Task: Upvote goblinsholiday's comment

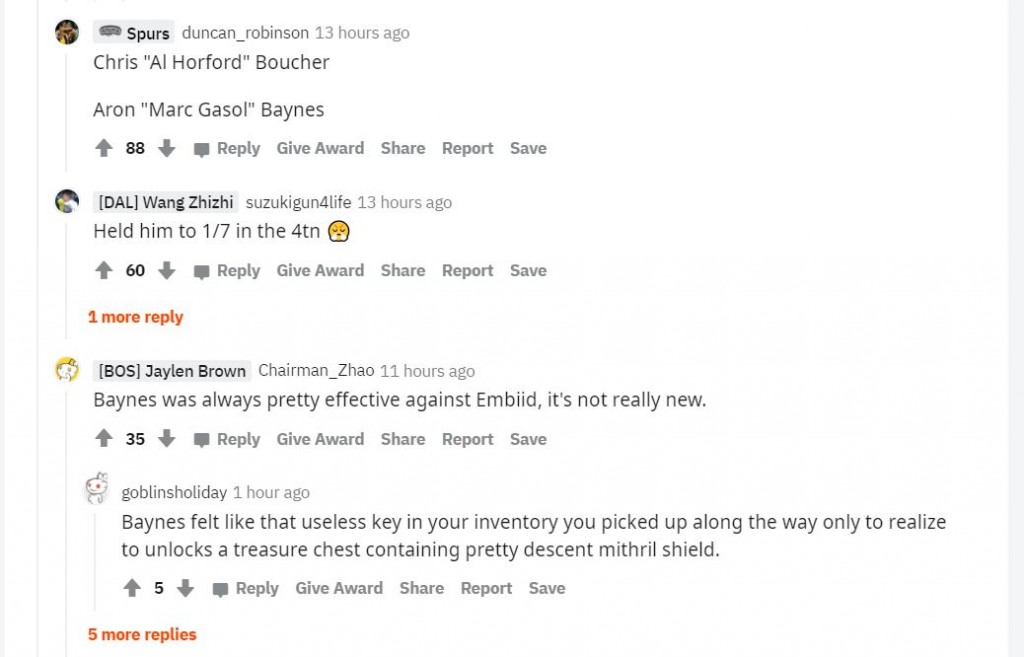Action: [131, 589]
